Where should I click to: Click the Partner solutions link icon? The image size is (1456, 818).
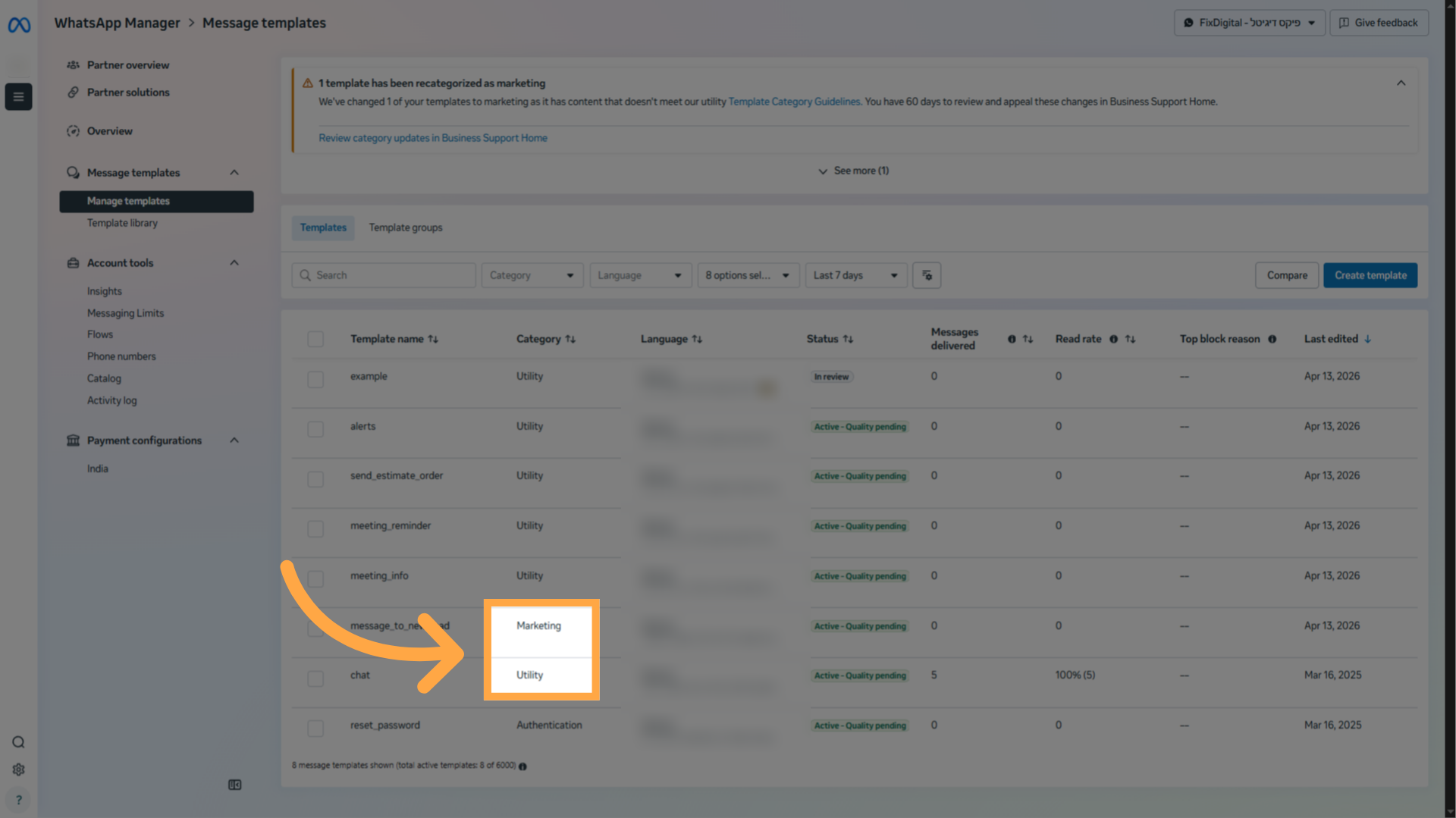[x=73, y=92]
